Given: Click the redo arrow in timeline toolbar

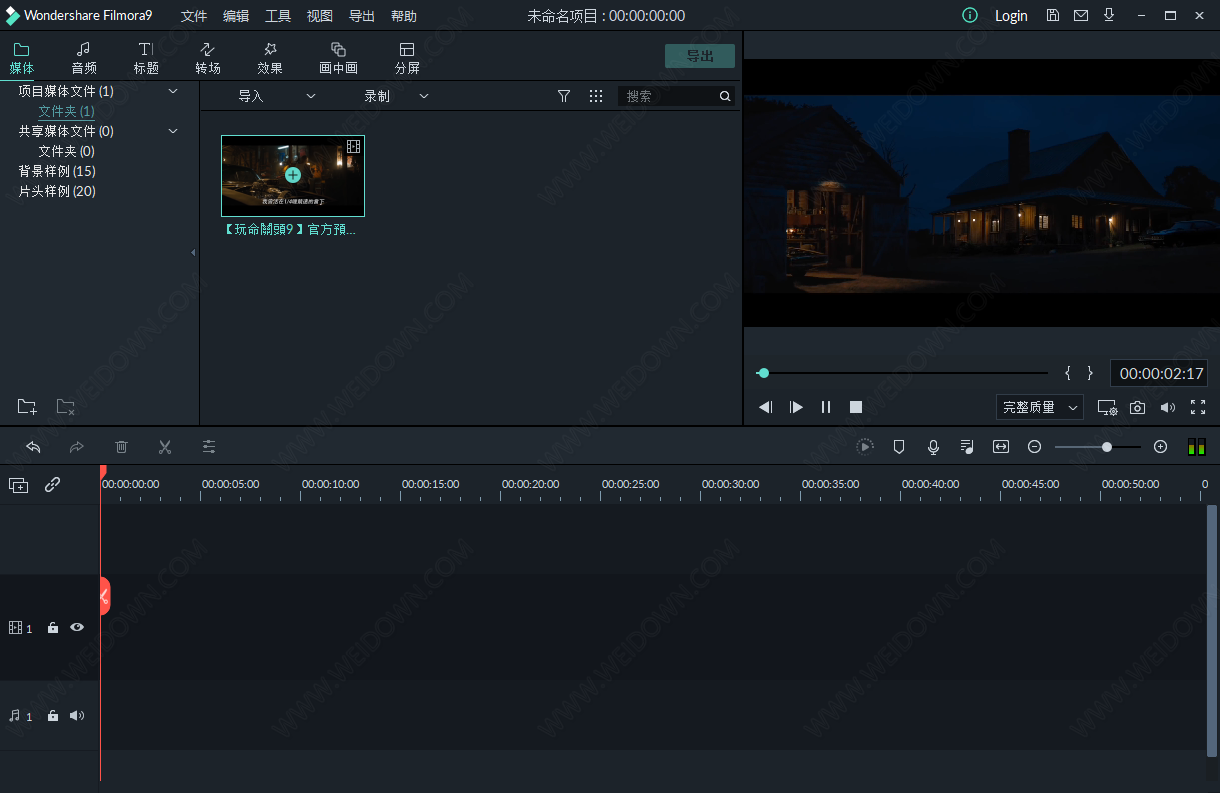Looking at the screenshot, I should click(77, 447).
